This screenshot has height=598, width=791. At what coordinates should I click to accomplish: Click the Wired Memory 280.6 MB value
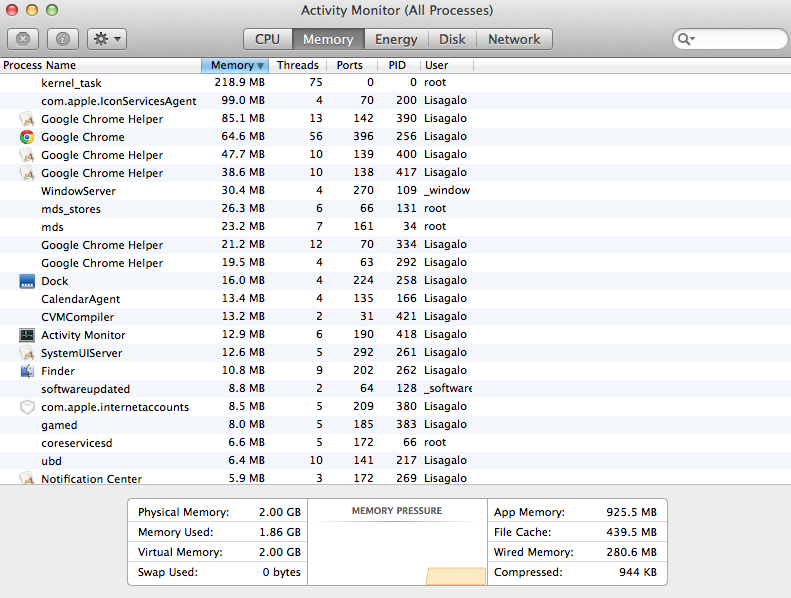tap(632, 552)
